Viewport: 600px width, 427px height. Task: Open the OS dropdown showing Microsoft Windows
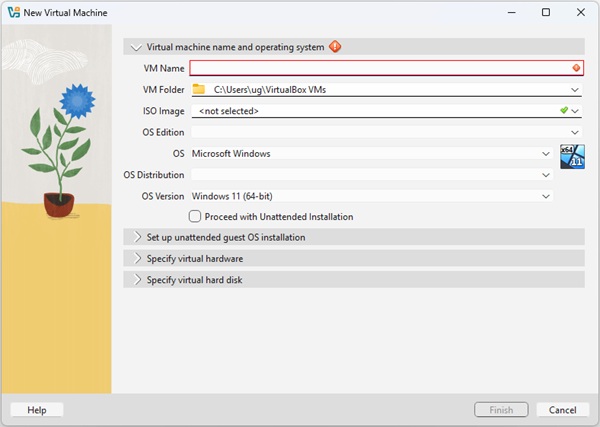(x=545, y=154)
